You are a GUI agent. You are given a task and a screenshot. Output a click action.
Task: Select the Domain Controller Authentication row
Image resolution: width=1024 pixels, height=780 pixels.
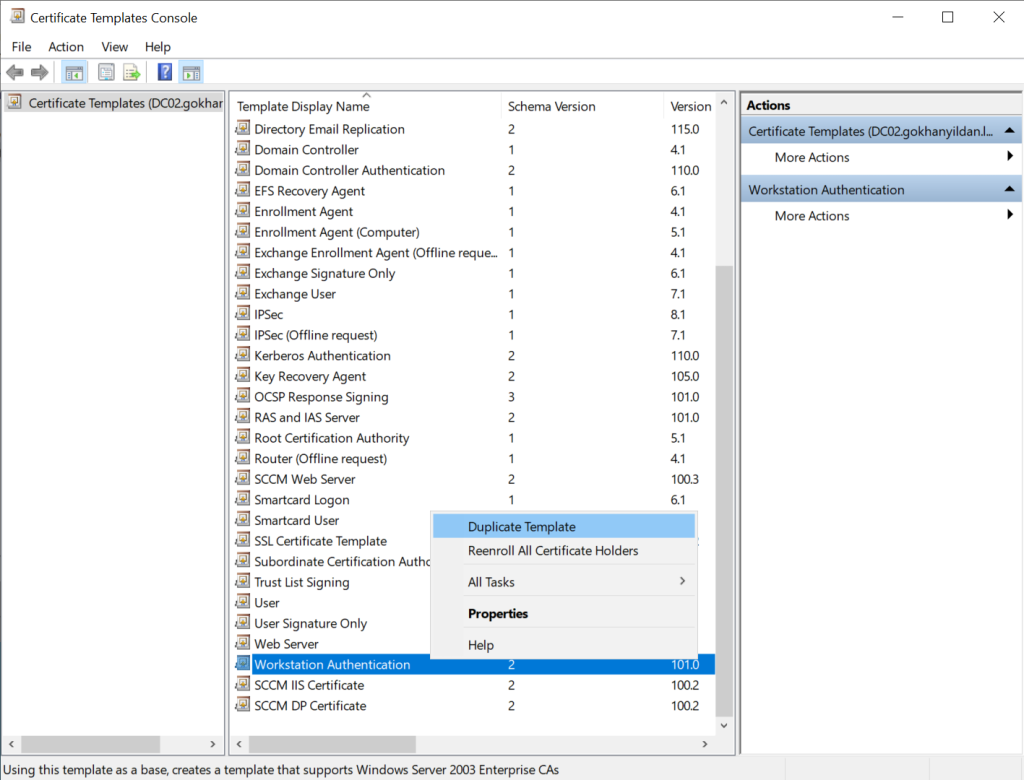coord(474,170)
